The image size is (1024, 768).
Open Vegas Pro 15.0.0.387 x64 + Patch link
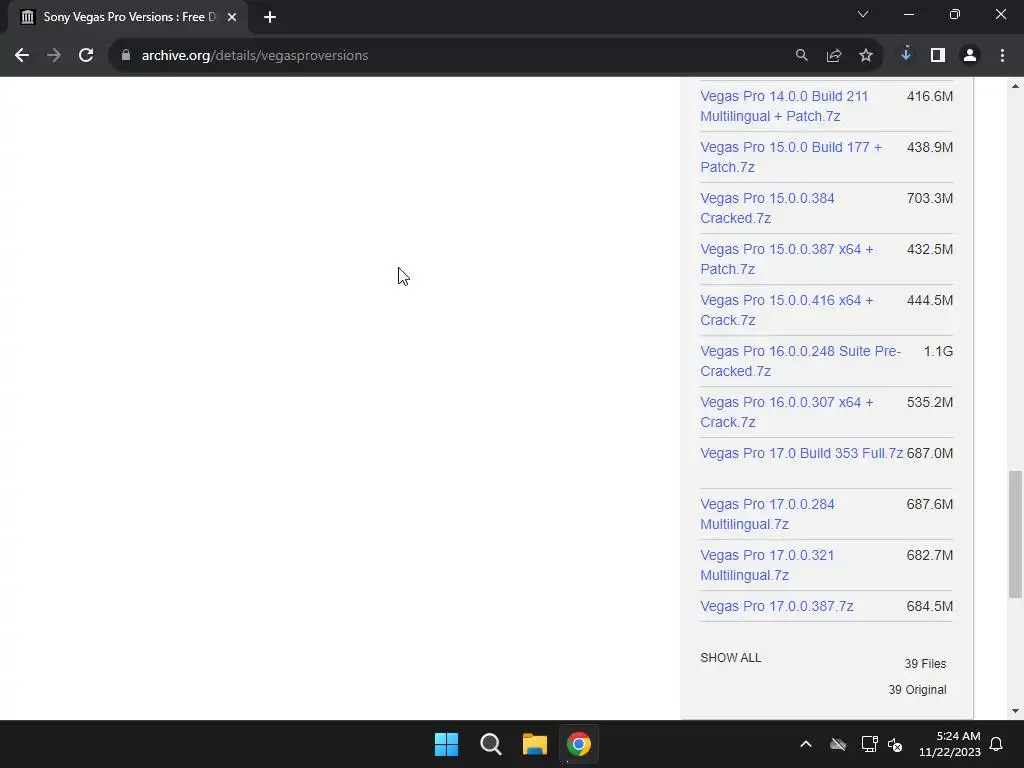click(x=786, y=259)
